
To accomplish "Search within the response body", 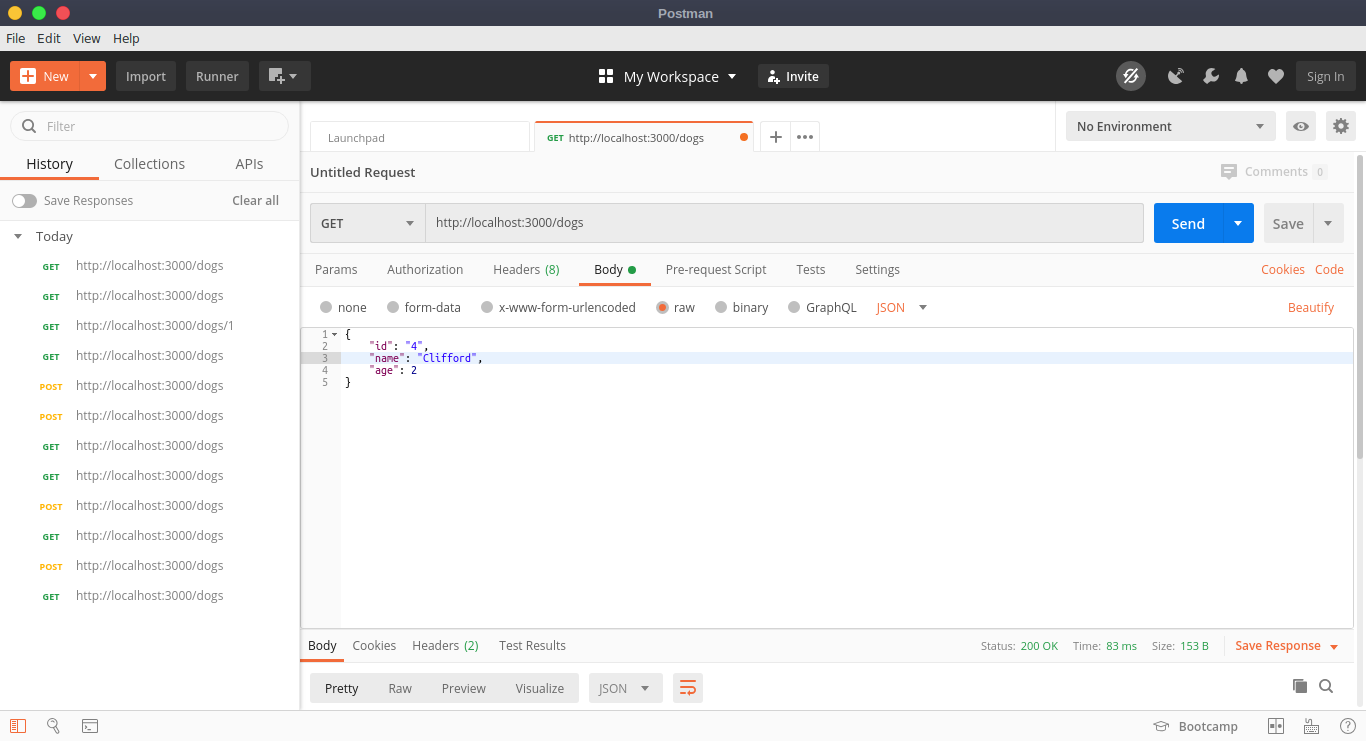I will pos(1326,686).
